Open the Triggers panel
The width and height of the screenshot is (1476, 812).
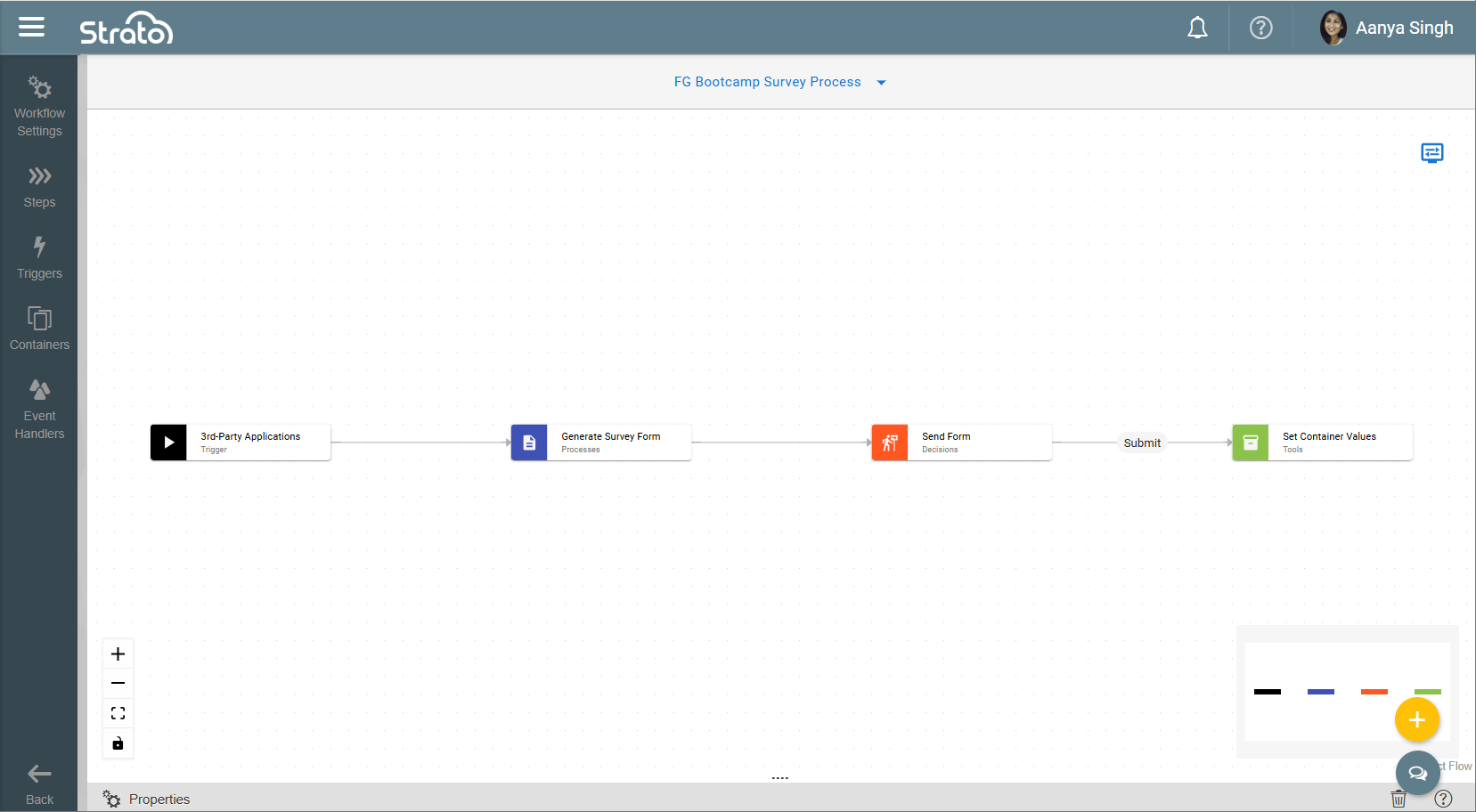tap(39, 257)
